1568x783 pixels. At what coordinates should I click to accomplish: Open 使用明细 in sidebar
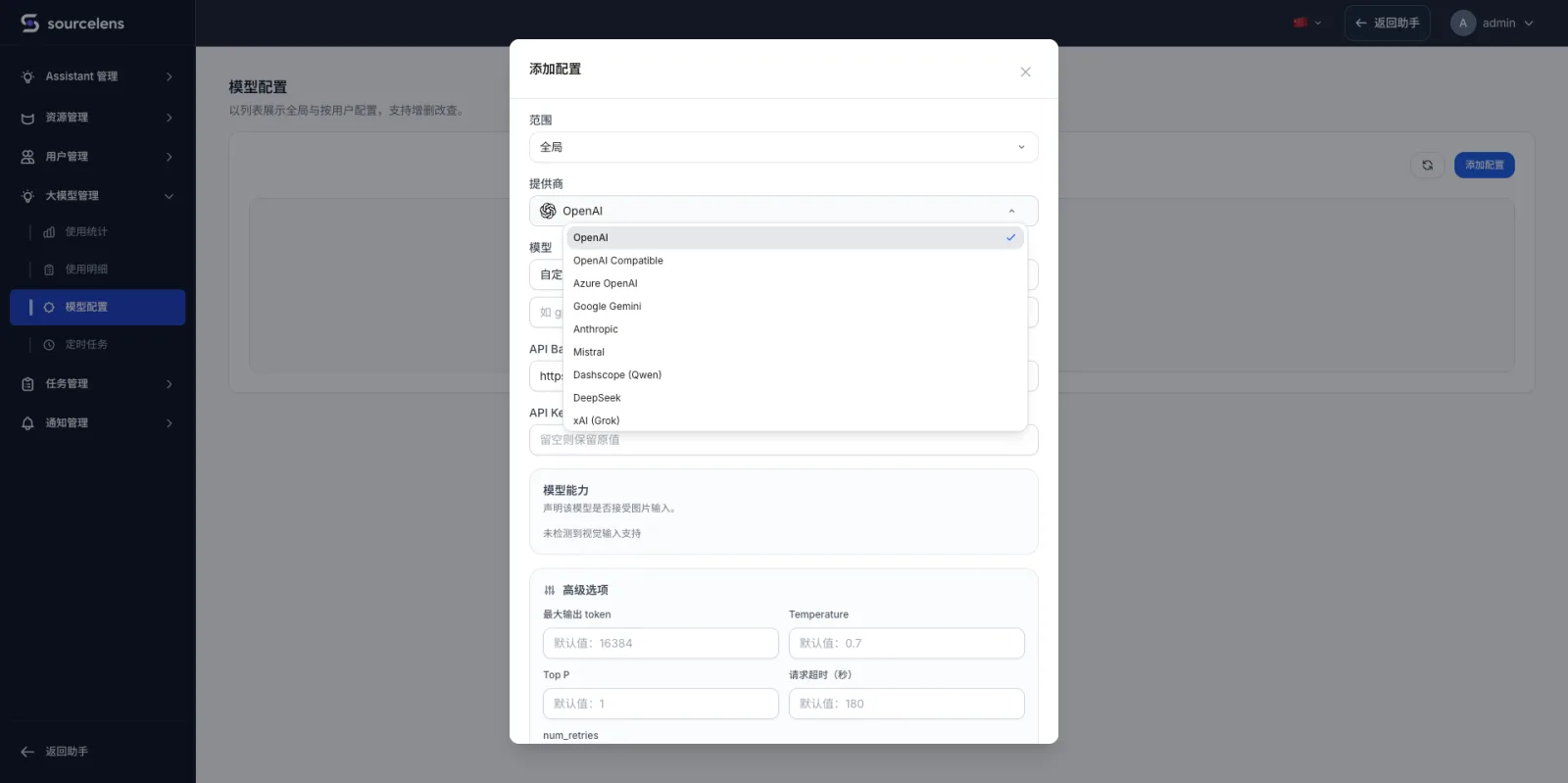coord(97,269)
